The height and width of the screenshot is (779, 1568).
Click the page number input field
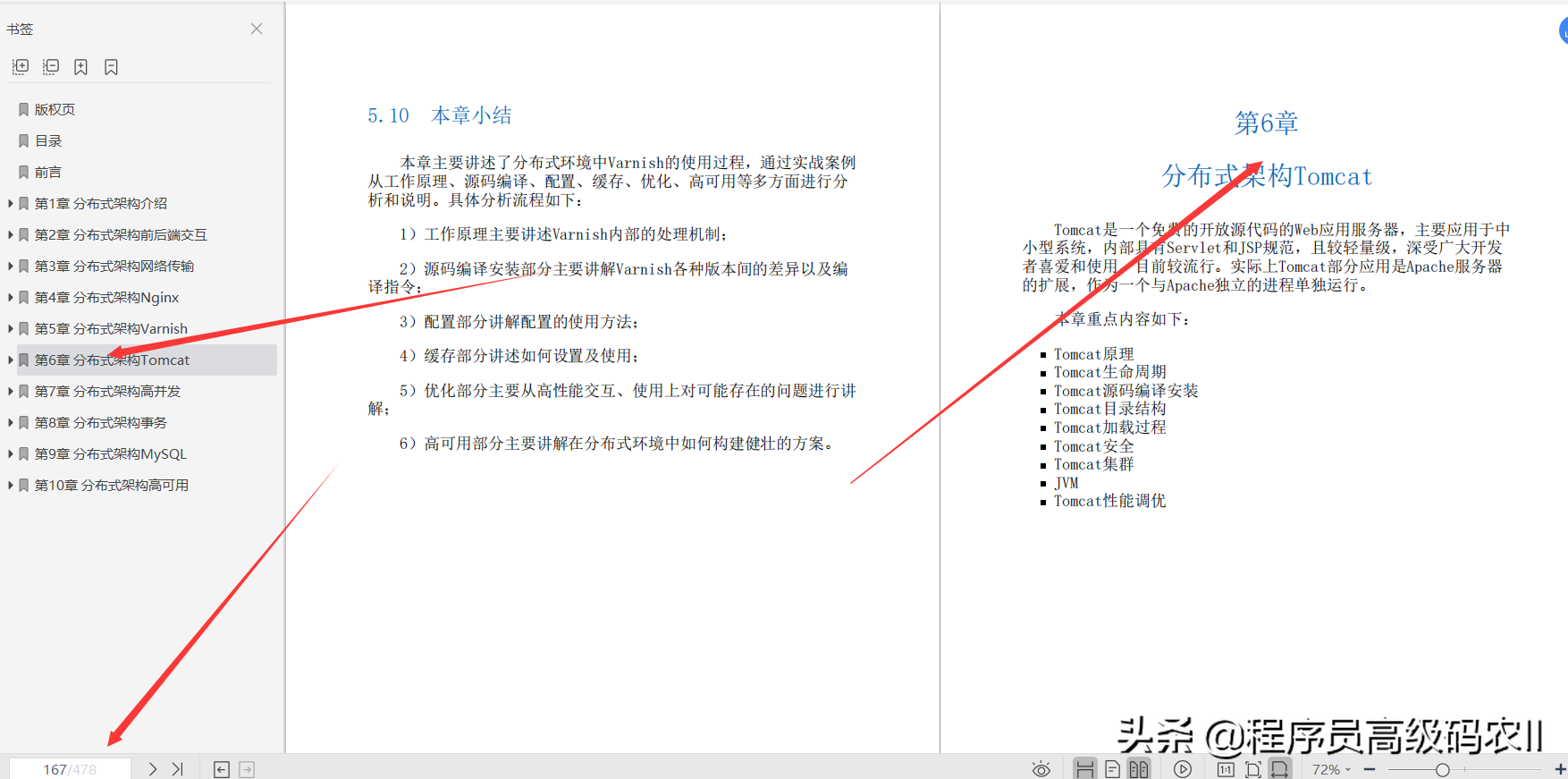[70, 769]
